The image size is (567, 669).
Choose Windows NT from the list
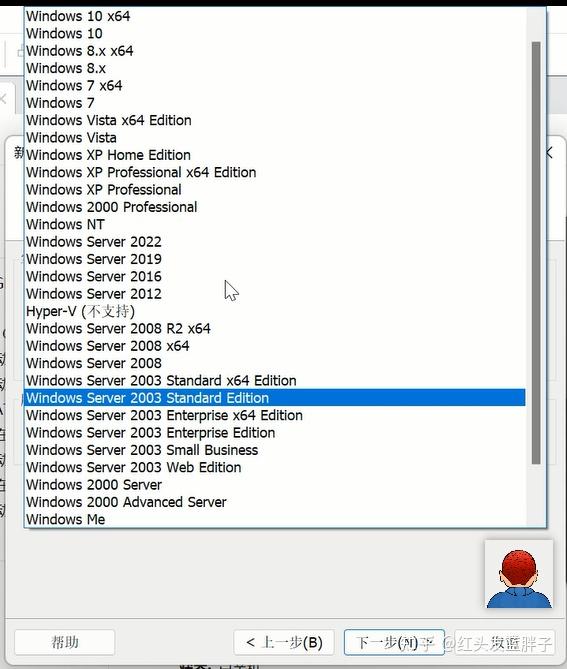point(275,224)
